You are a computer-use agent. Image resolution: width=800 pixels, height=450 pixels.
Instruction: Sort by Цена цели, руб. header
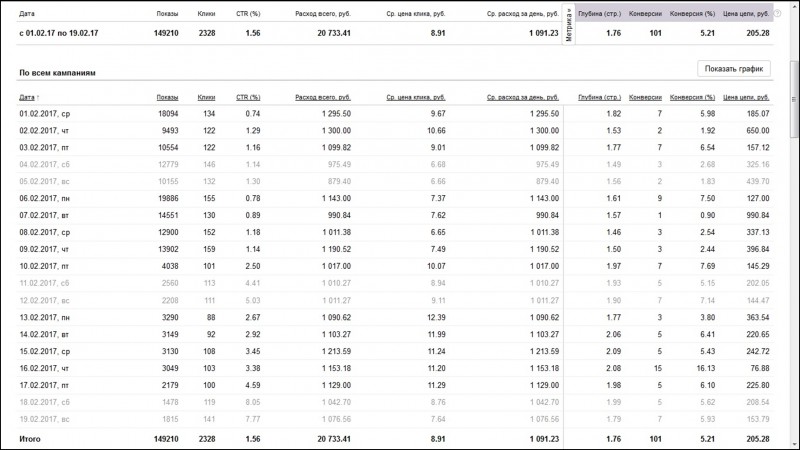[x=746, y=97]
